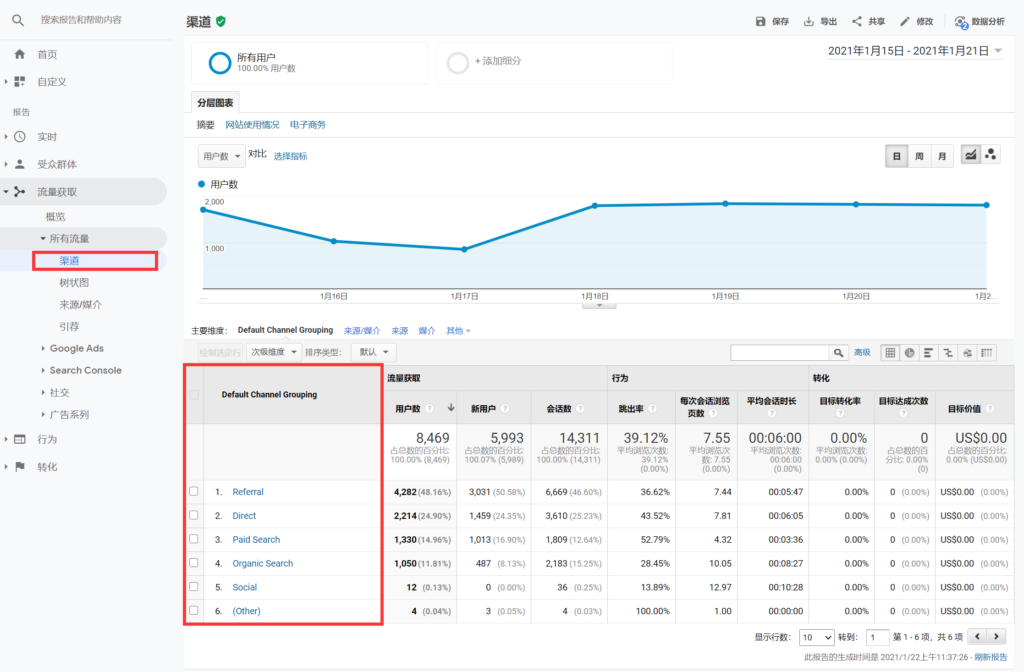Image resolution: width=1024 pixels, height=672 pixels.
Task: Open the 显示行数 rows dropdown
Action: point(816,637)
